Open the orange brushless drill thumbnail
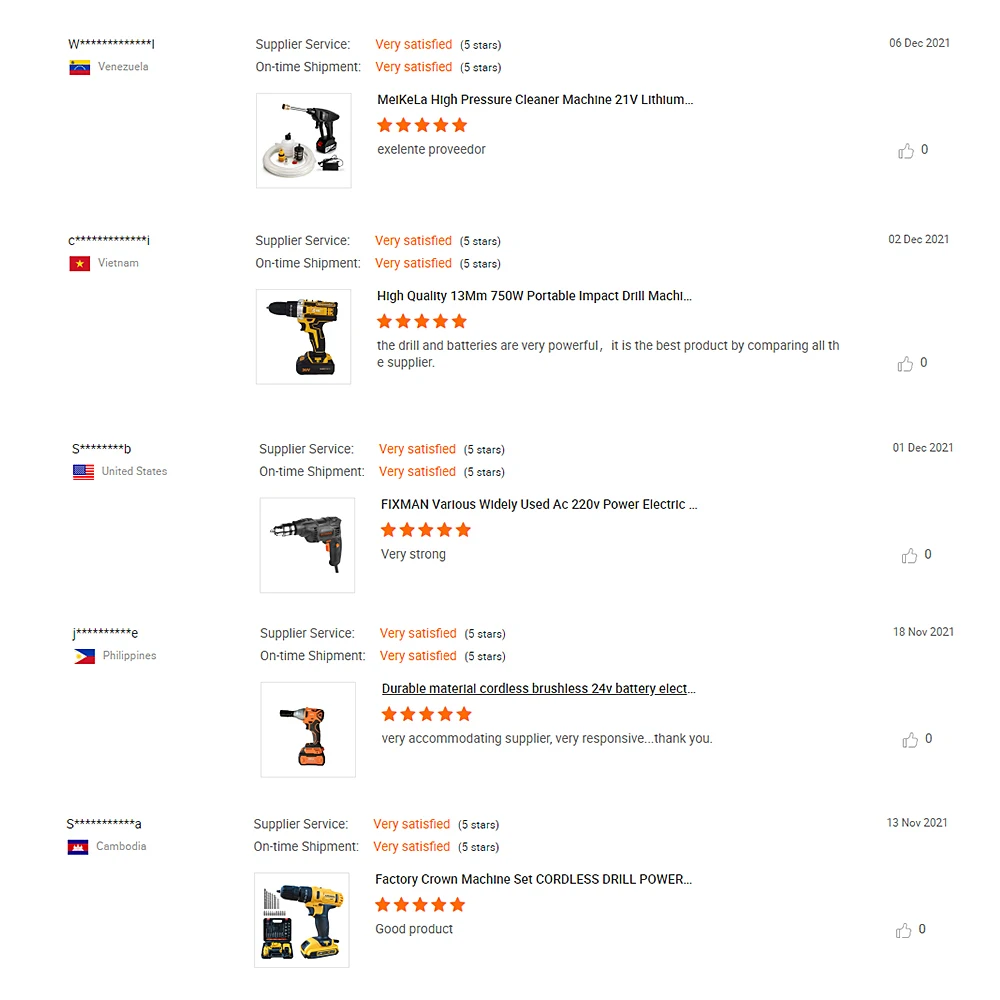1000x1000 pixels. tap(308, 730)
